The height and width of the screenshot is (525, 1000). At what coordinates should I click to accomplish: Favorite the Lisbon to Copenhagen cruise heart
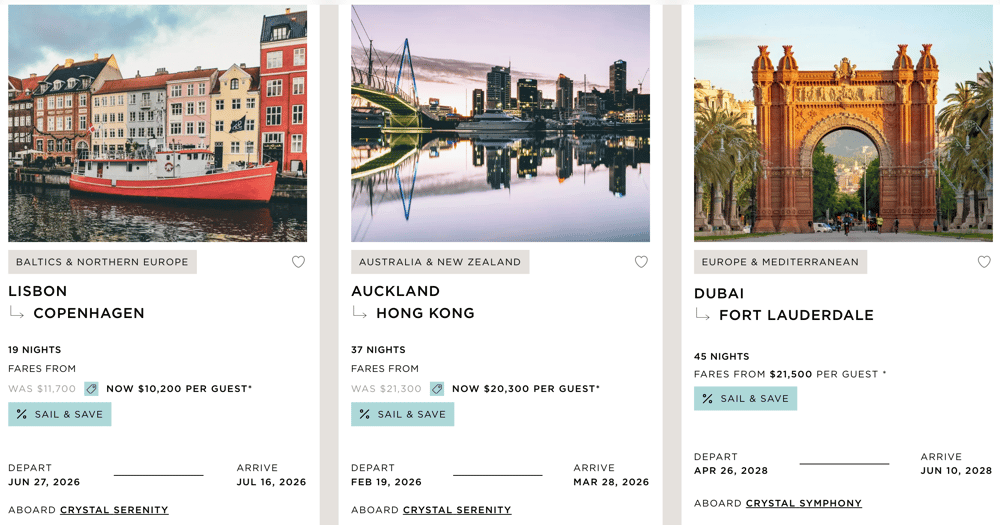(298, 262)
